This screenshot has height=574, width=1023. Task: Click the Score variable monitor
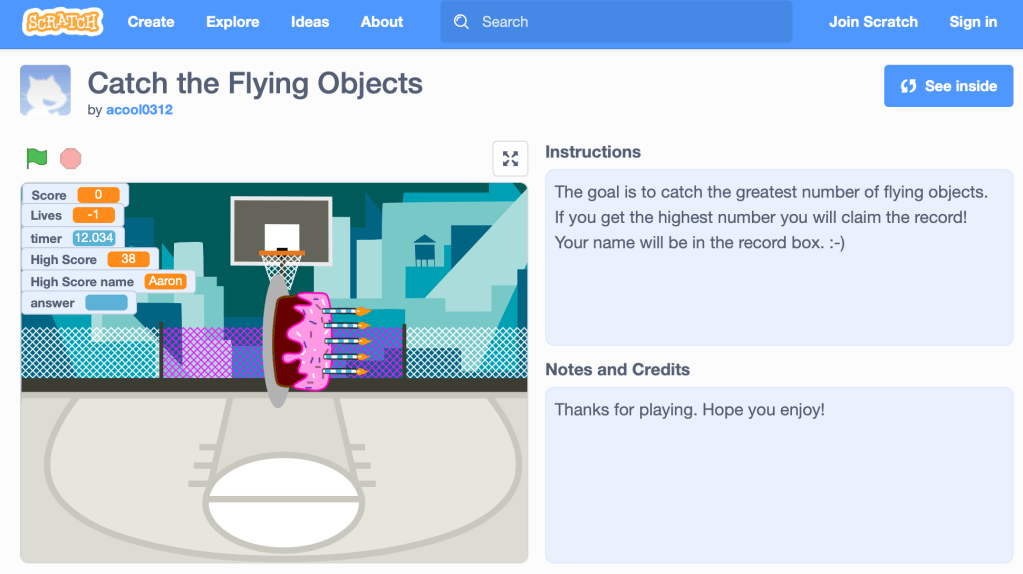click(x=75, y=195)
